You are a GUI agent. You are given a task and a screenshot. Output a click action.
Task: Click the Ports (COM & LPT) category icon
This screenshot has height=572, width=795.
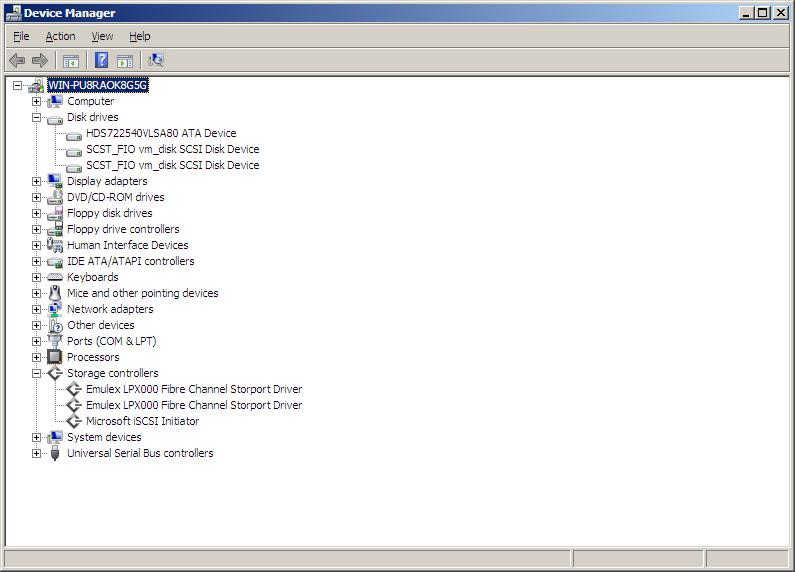55,341
